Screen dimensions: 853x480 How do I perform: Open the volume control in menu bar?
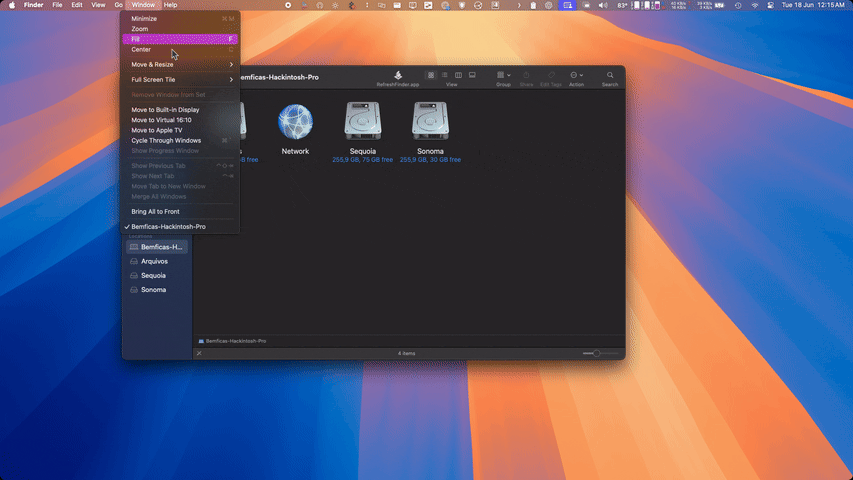pos(603,5)
